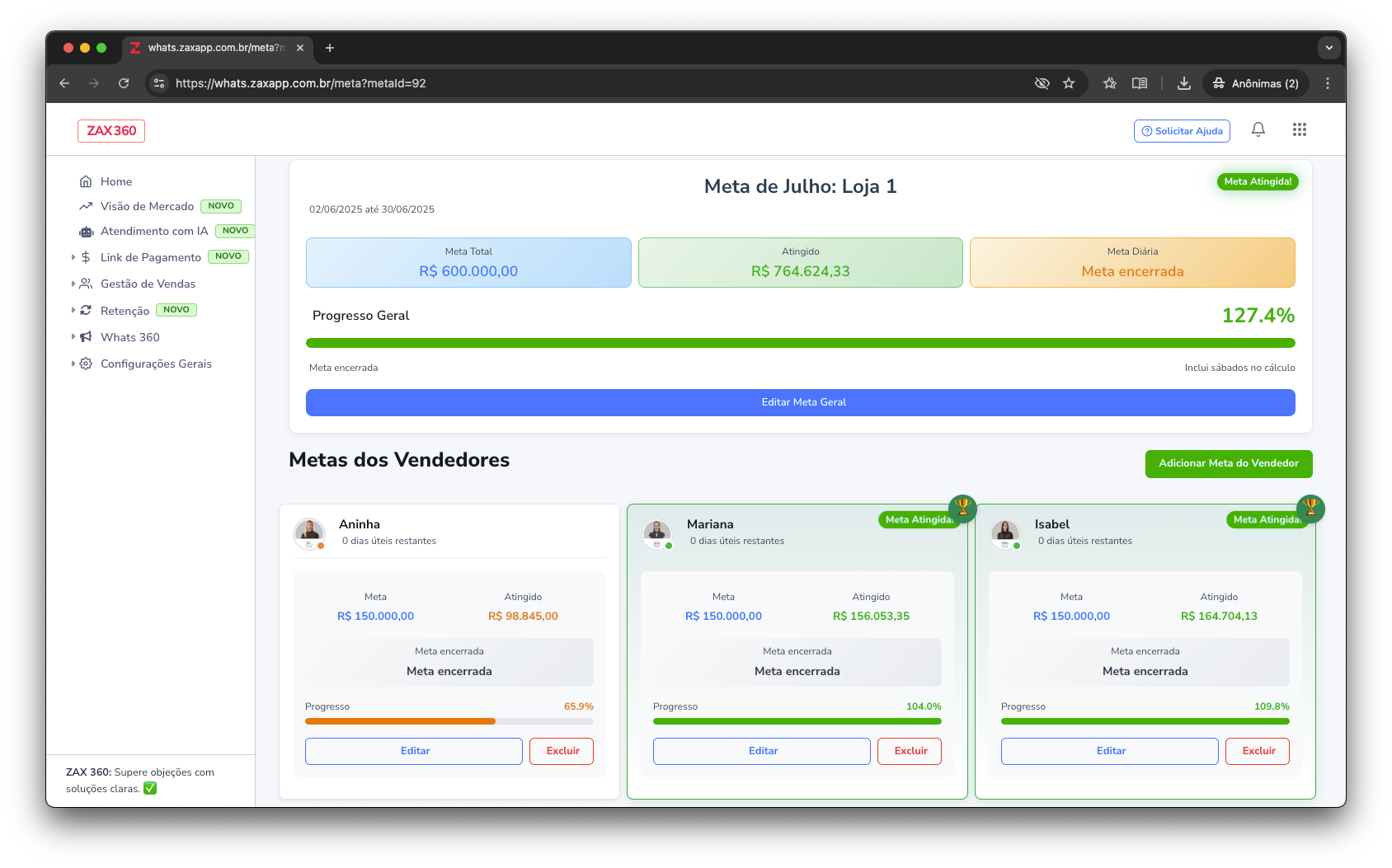Image resolution: width=1392 pixels, height=868 pixels.
Task: Click the notification bell icon
Action: [1258, 129]
